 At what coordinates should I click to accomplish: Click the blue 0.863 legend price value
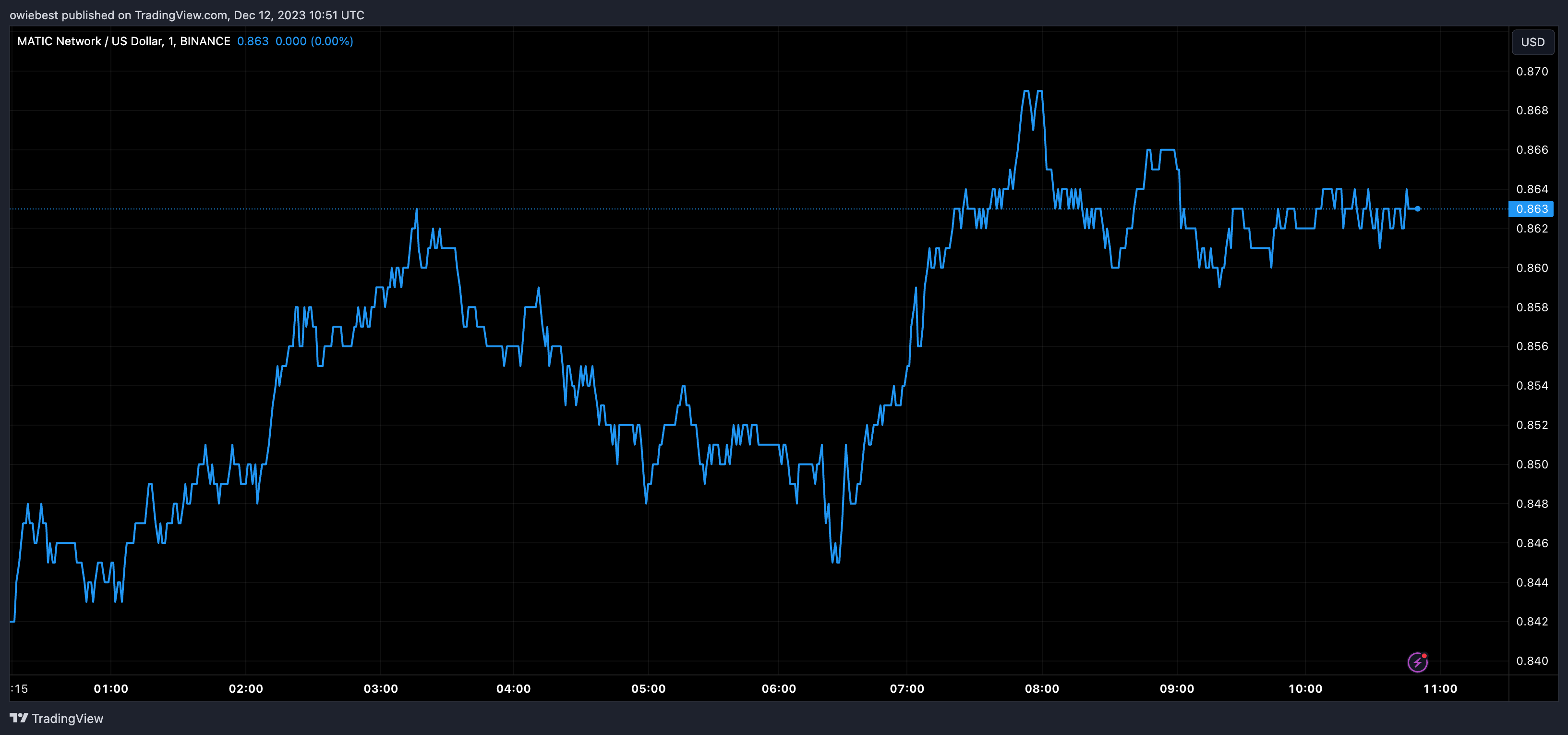pos(253,41)
